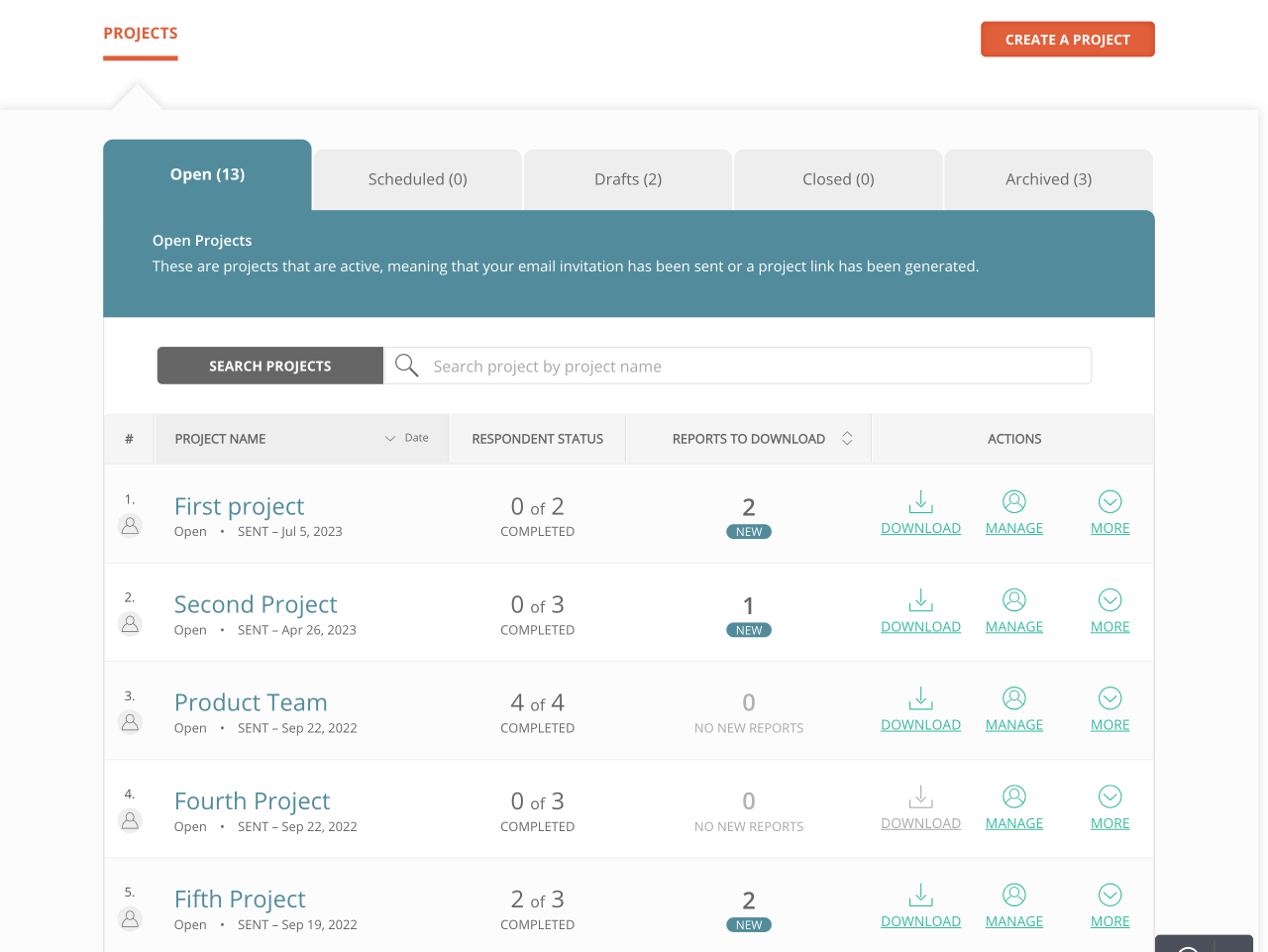Screen dimensions: 1268x952
Task: Click download icon for Second Project
Action: [x=921, y=599]
